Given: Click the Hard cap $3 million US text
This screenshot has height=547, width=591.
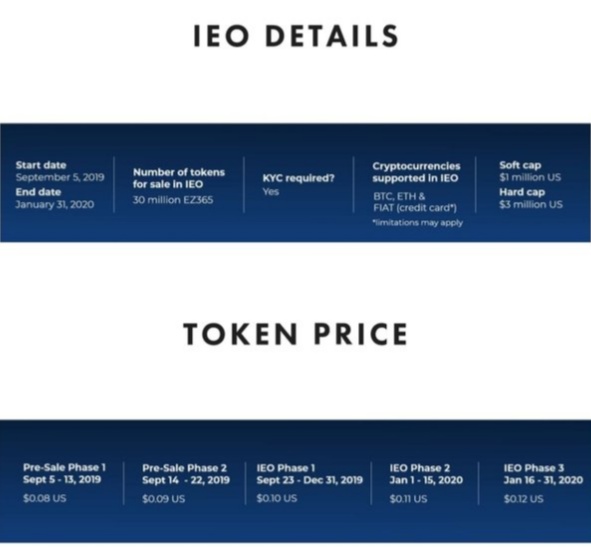Looking at the screenshot, I should tap(531, 198).
